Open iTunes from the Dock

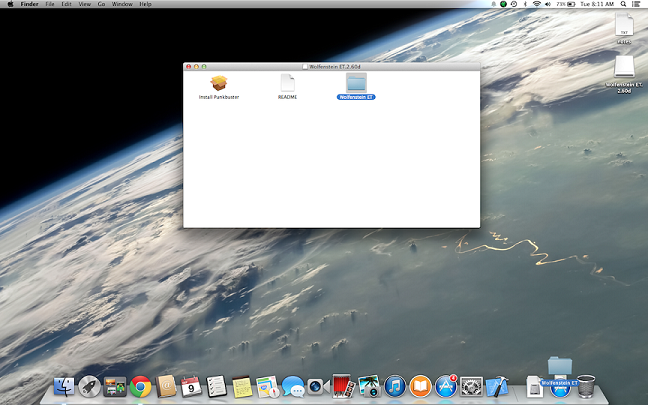pos(395,387)
